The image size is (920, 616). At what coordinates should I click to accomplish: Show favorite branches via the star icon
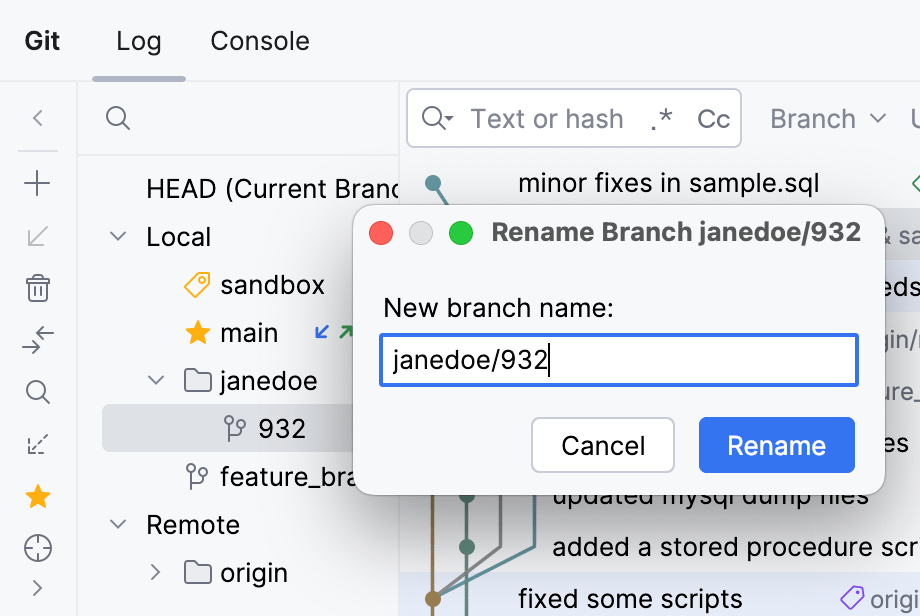coord(37,496)
